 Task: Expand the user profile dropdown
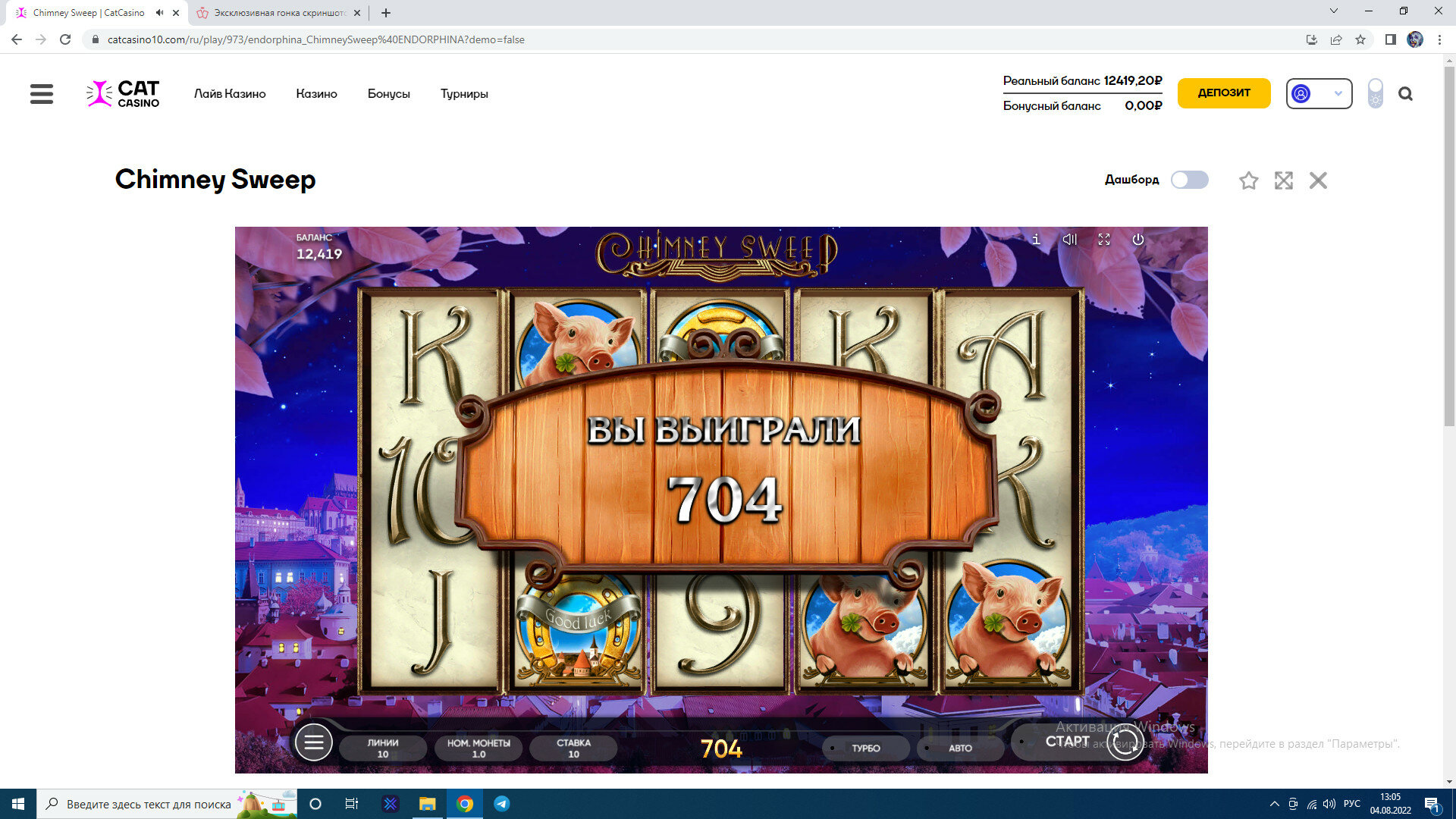[x=1319, y=94]
